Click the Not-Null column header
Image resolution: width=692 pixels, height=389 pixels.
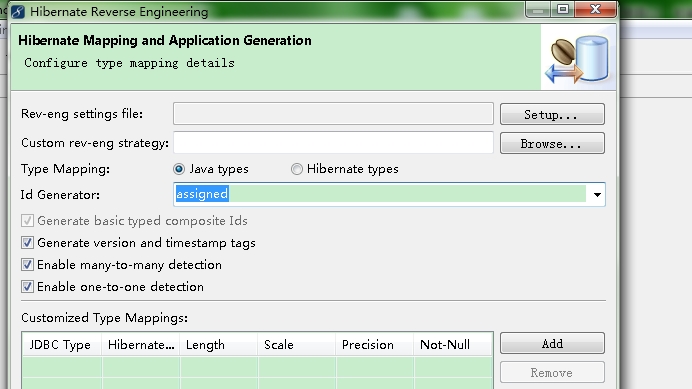(x=453, y=344)
